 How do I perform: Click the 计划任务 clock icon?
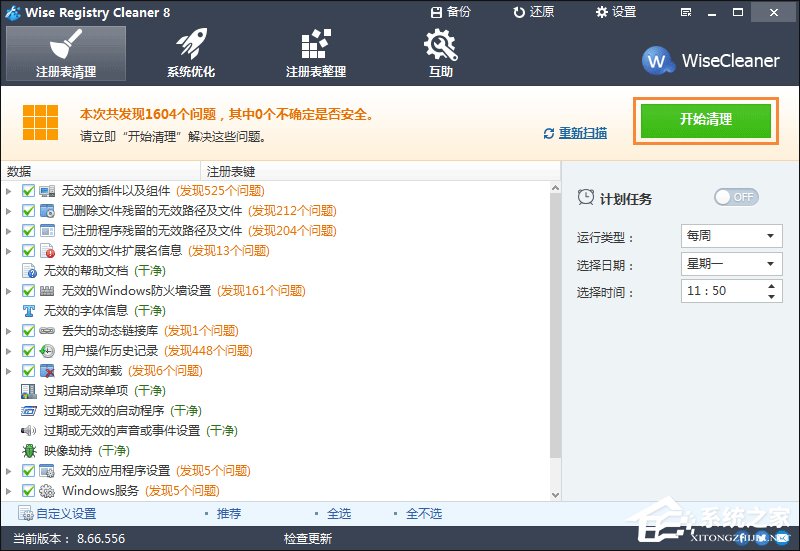(x=586, y=197)
